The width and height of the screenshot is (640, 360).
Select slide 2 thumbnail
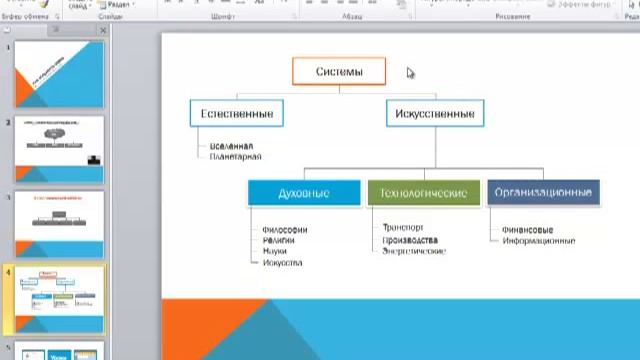(x=59, y=149)
